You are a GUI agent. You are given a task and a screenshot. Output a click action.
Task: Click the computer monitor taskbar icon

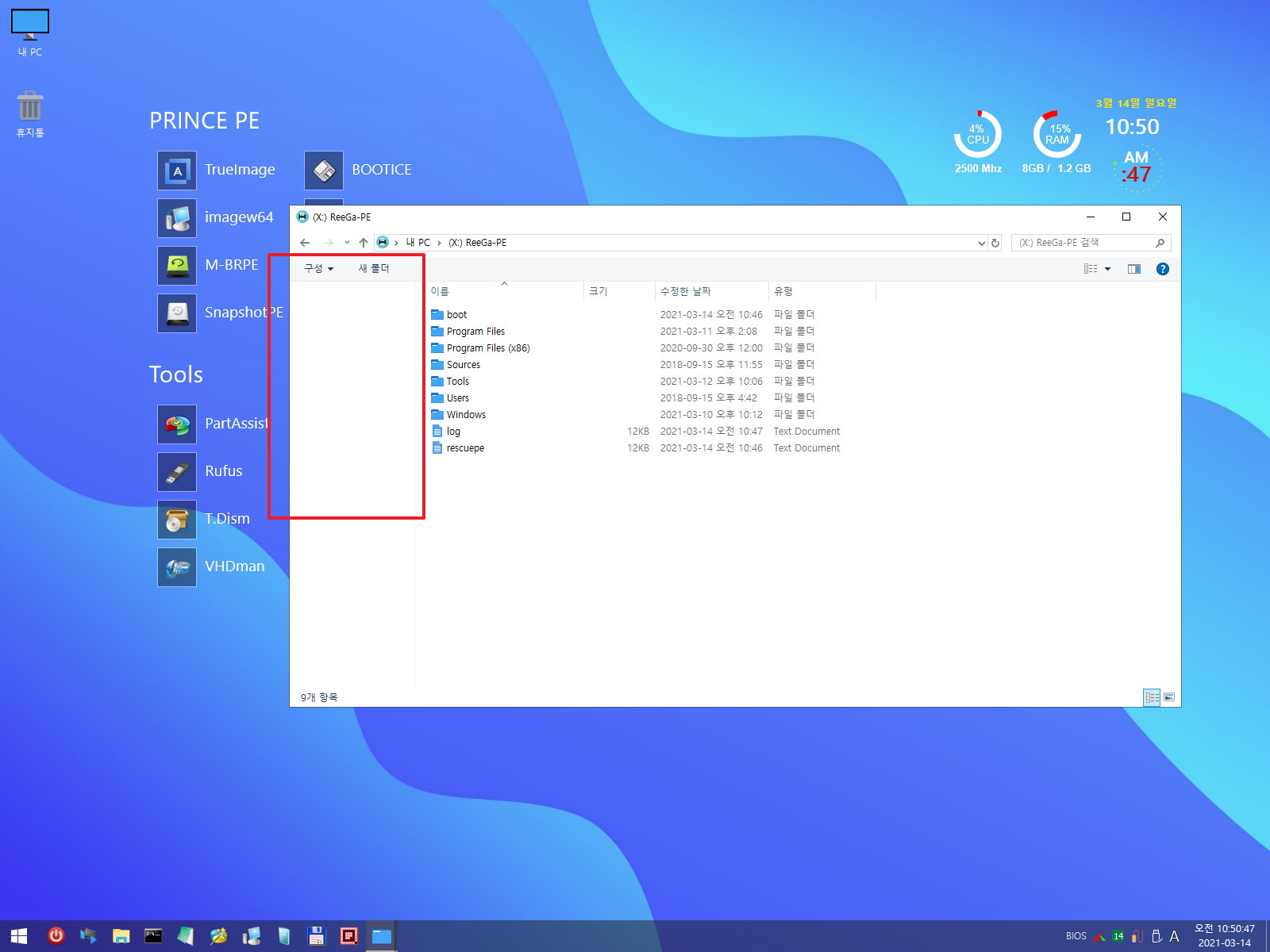click(x=252, y=936)
